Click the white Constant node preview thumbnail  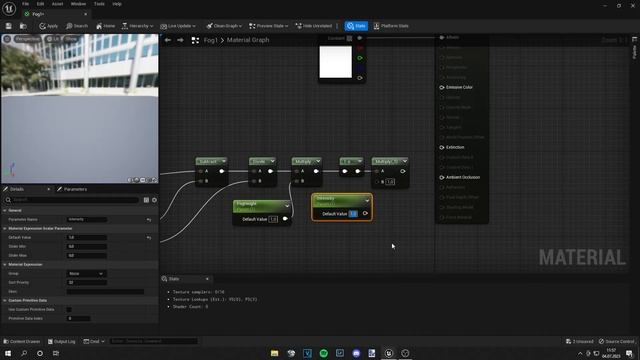point(336,62)
